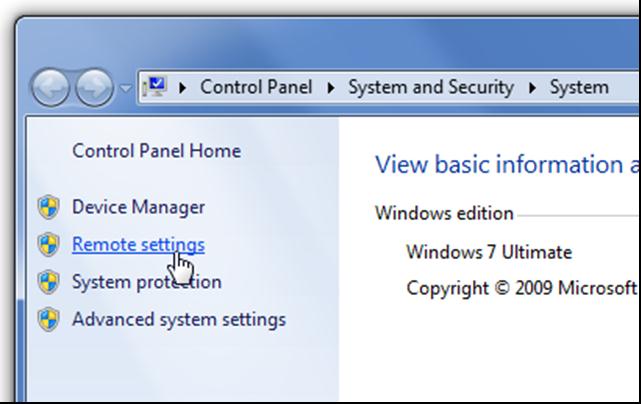641x404 pixels.
Task: Click the computer icon in address bar
Action: pos(156,86)
